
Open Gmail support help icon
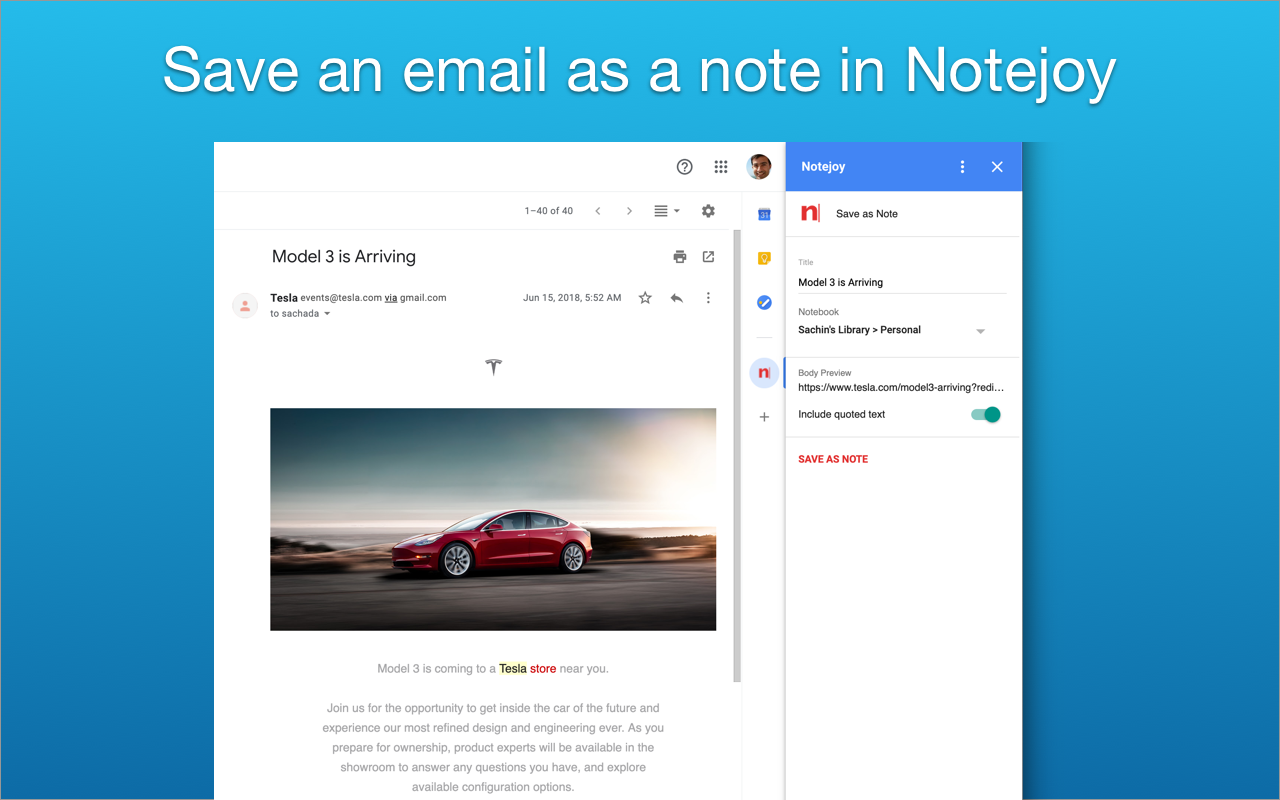[685, 167]
